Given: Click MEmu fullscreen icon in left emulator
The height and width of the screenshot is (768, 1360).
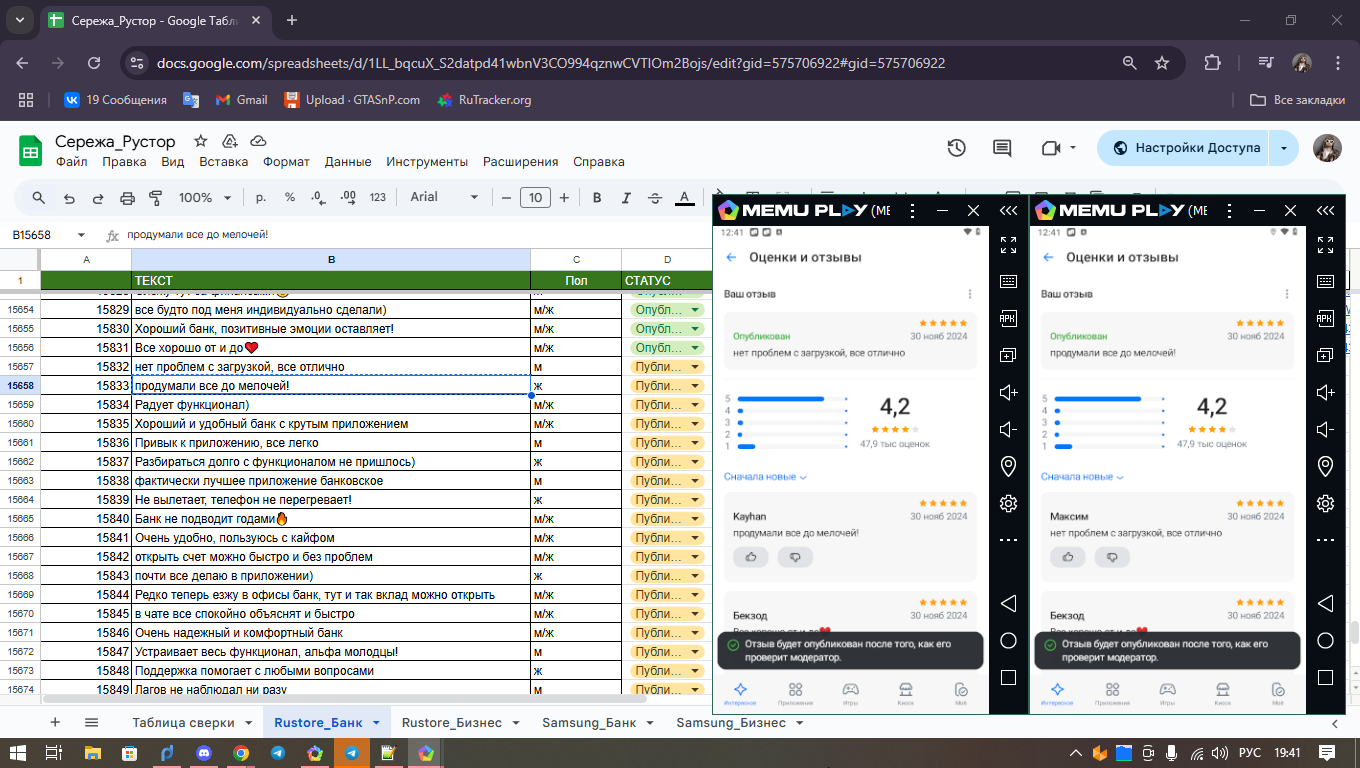Looking at the screenshot, I should pyautogui.click(x=1008, y=244).
